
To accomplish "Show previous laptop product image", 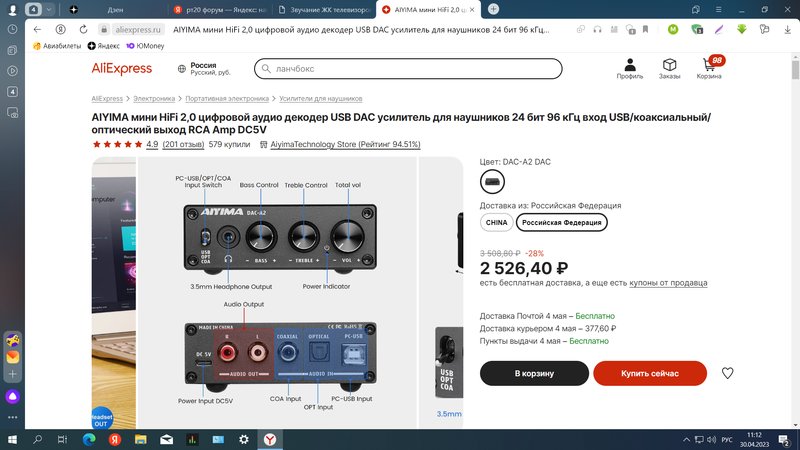I will (114, 292).
